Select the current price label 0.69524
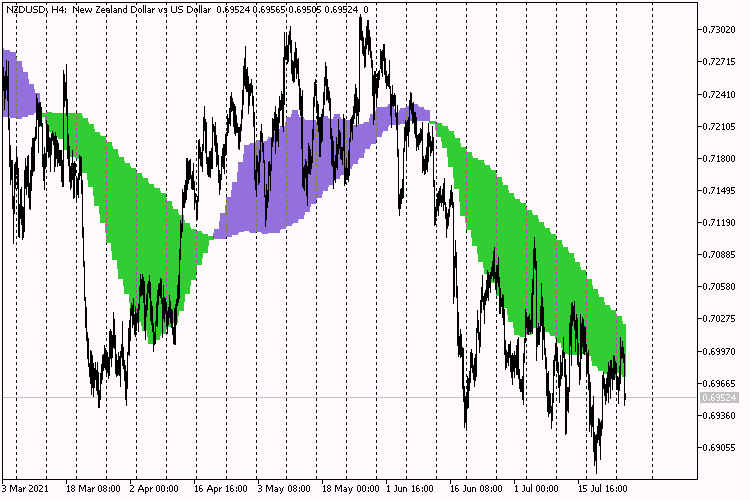 (719, 398)
